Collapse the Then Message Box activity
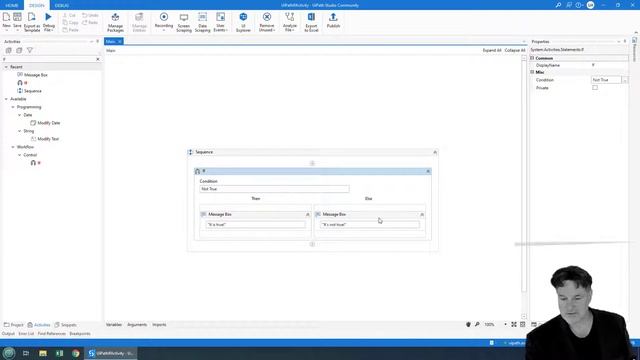 click(x=308, y=215)
